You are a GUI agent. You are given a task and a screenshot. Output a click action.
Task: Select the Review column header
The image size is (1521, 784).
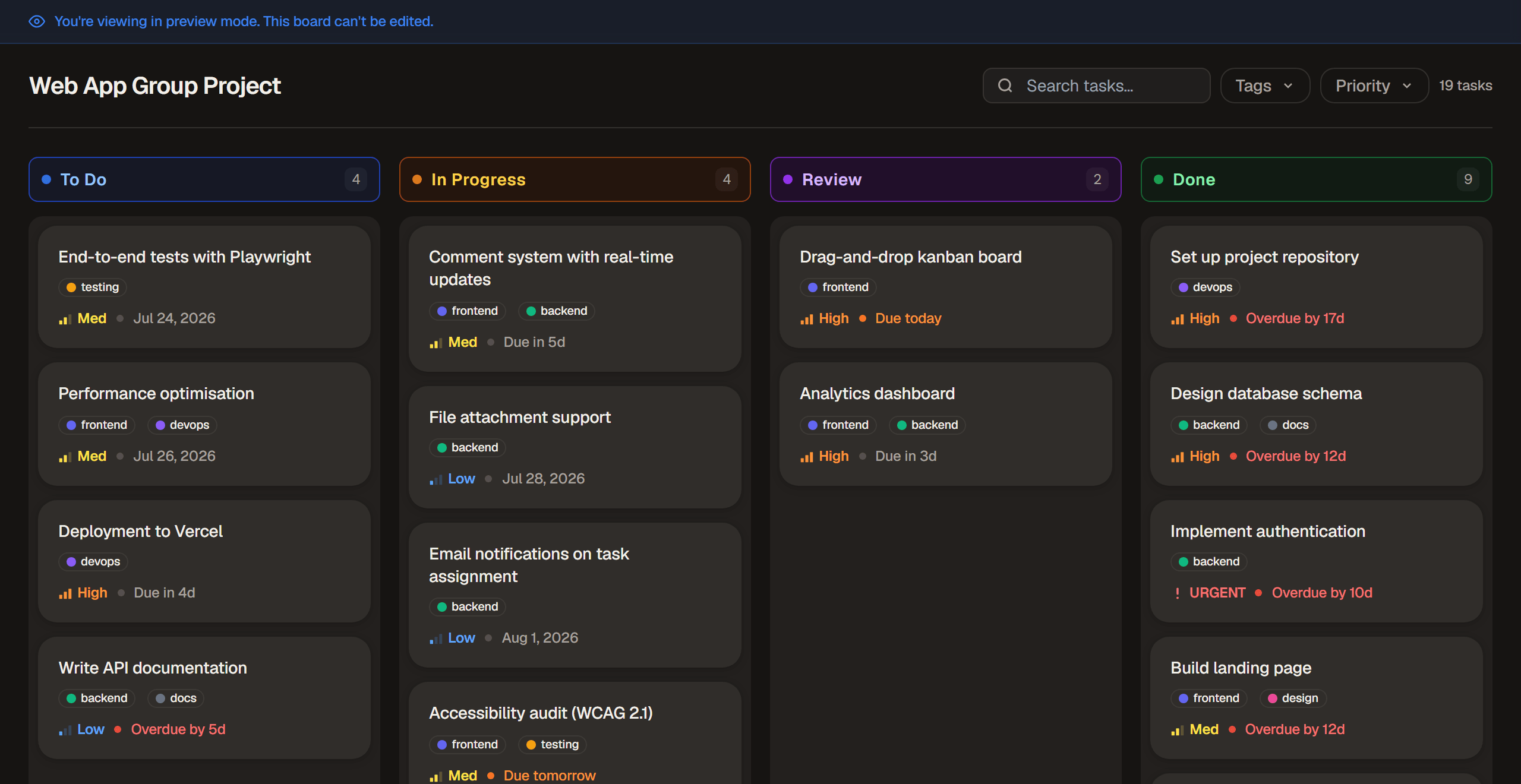coord(946,179)
